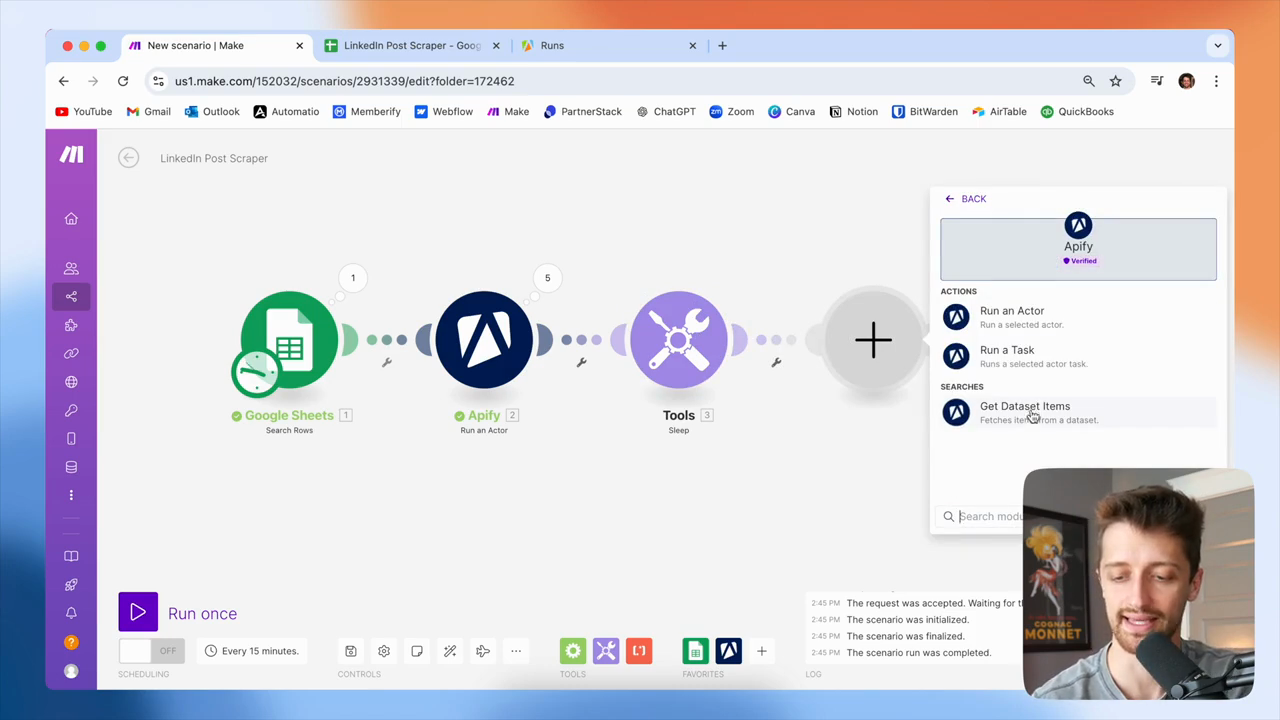Click wrench between Google Sheets and Apify
This screenshot has height=720, width=1280.
coord(387,362)
